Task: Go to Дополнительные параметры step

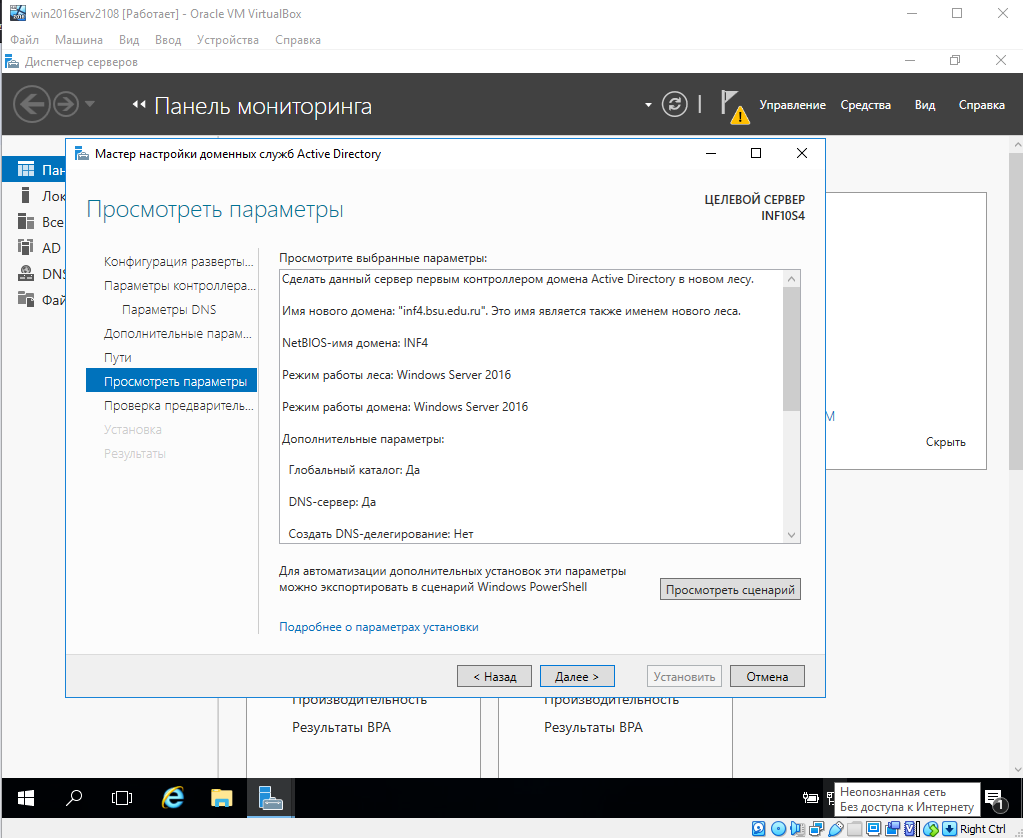Action: [x=177, y=334]
